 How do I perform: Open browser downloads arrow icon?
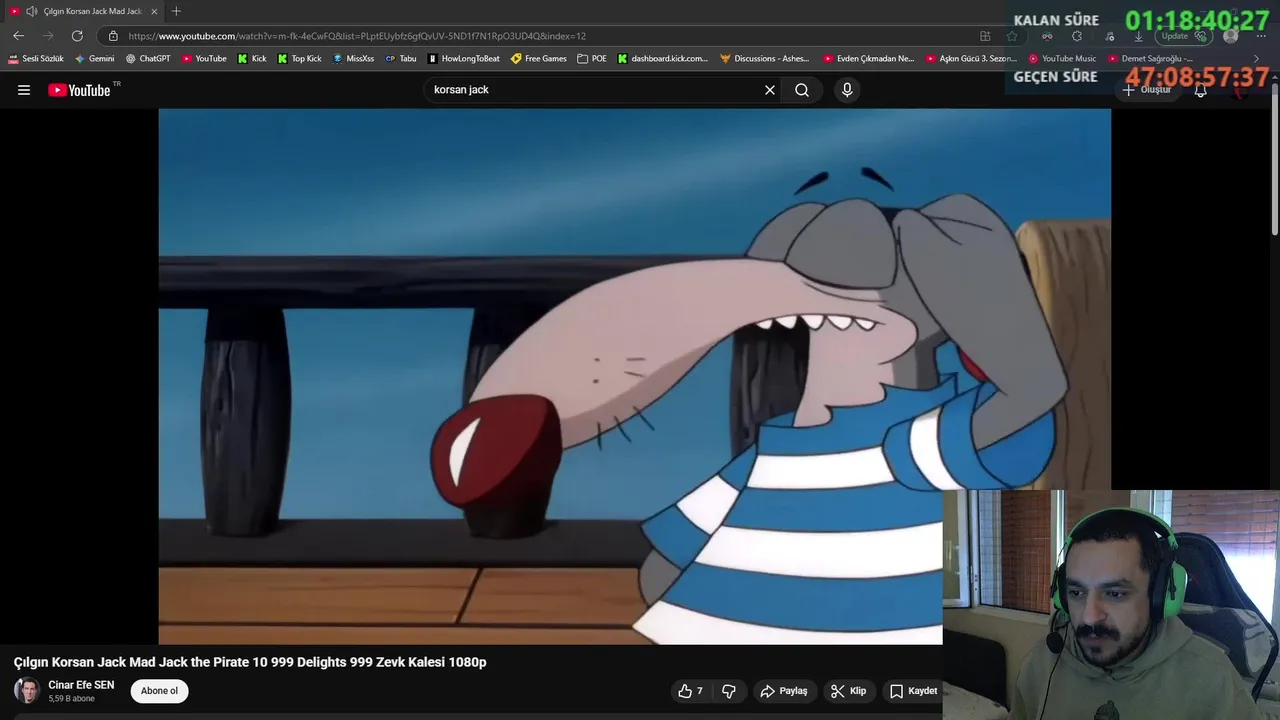1138,36
